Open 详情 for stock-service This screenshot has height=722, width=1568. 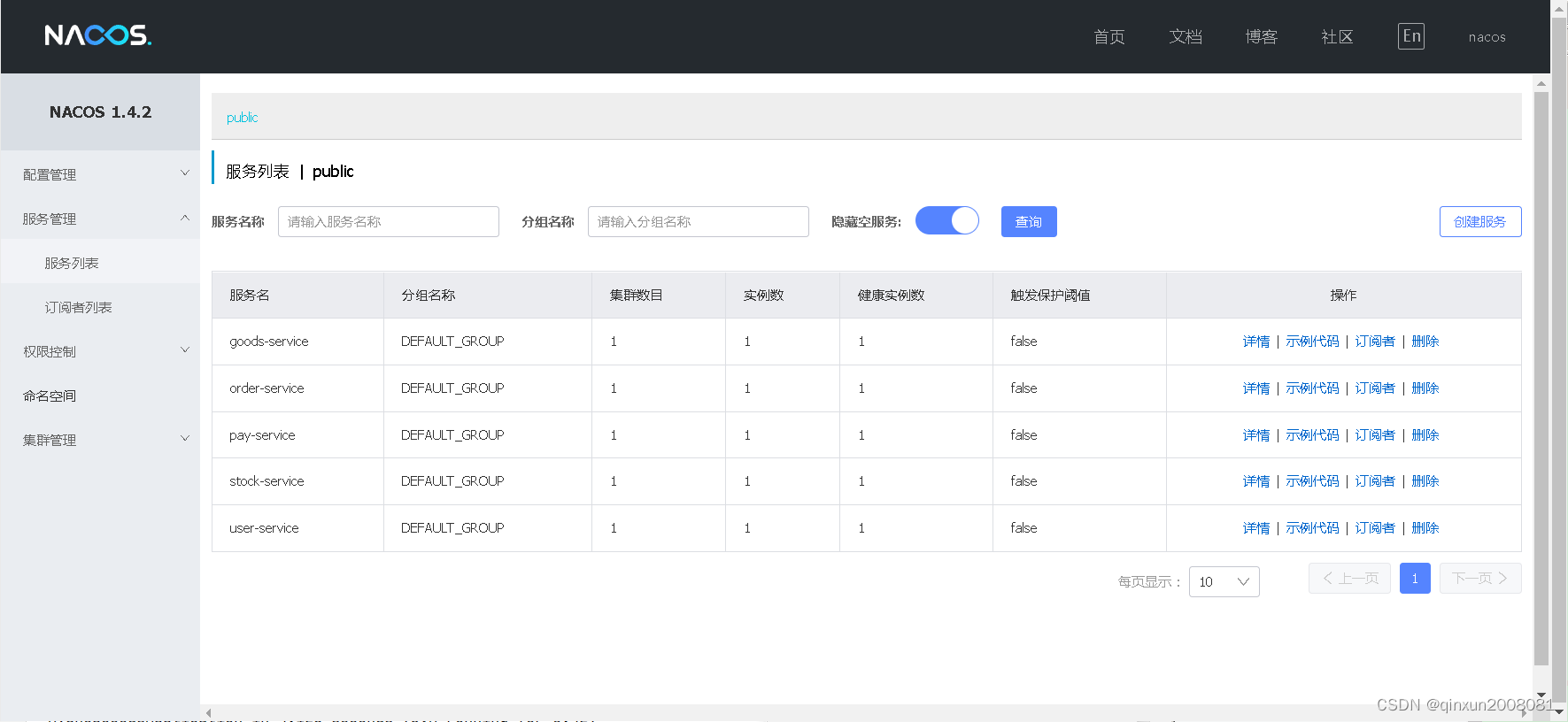click(1256, 481)
